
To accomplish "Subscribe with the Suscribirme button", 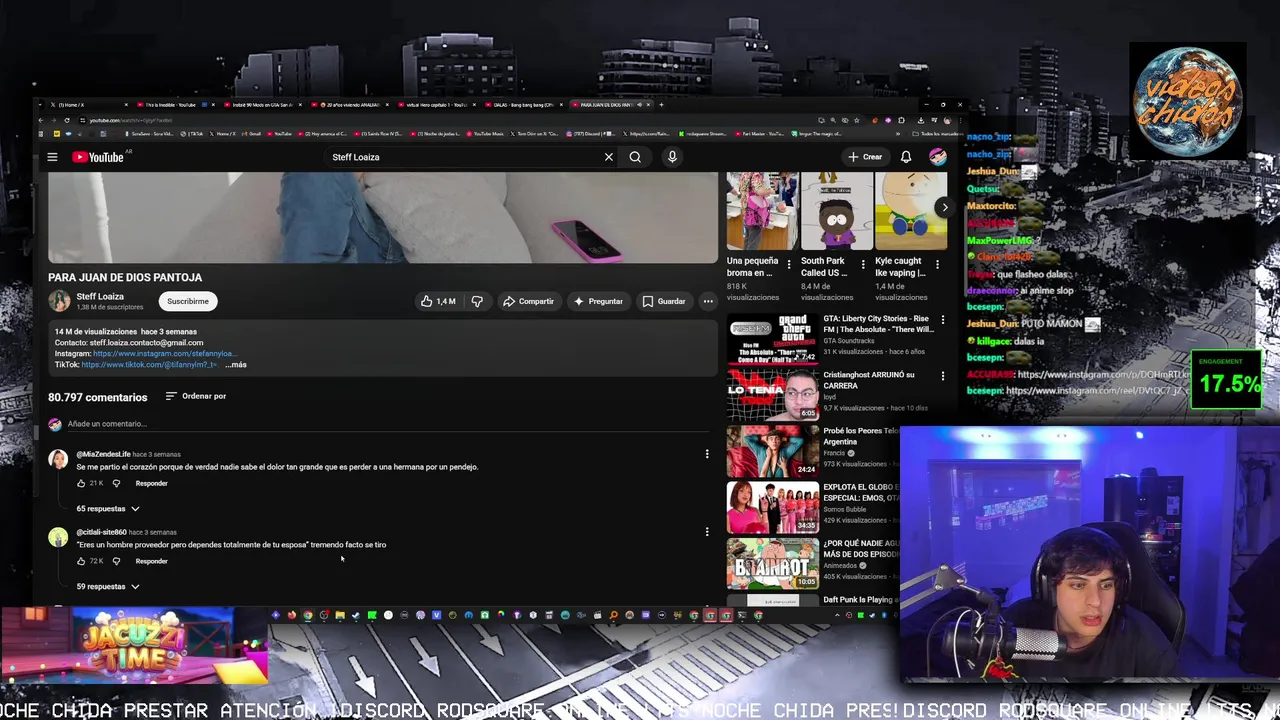I will click(x=188, y=301).
